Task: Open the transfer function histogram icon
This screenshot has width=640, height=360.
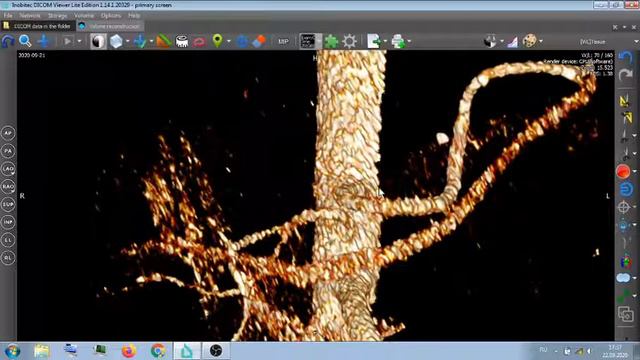Action: click(x=512, y=42)
